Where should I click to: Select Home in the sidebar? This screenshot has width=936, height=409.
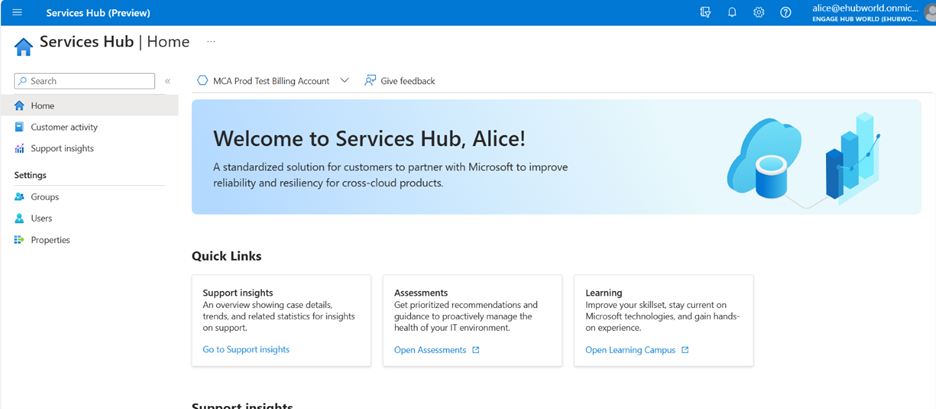[89, 106]
